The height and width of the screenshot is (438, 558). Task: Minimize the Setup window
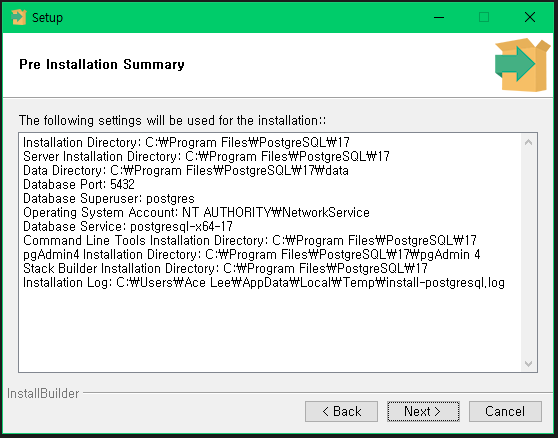(x=439, y=17)
